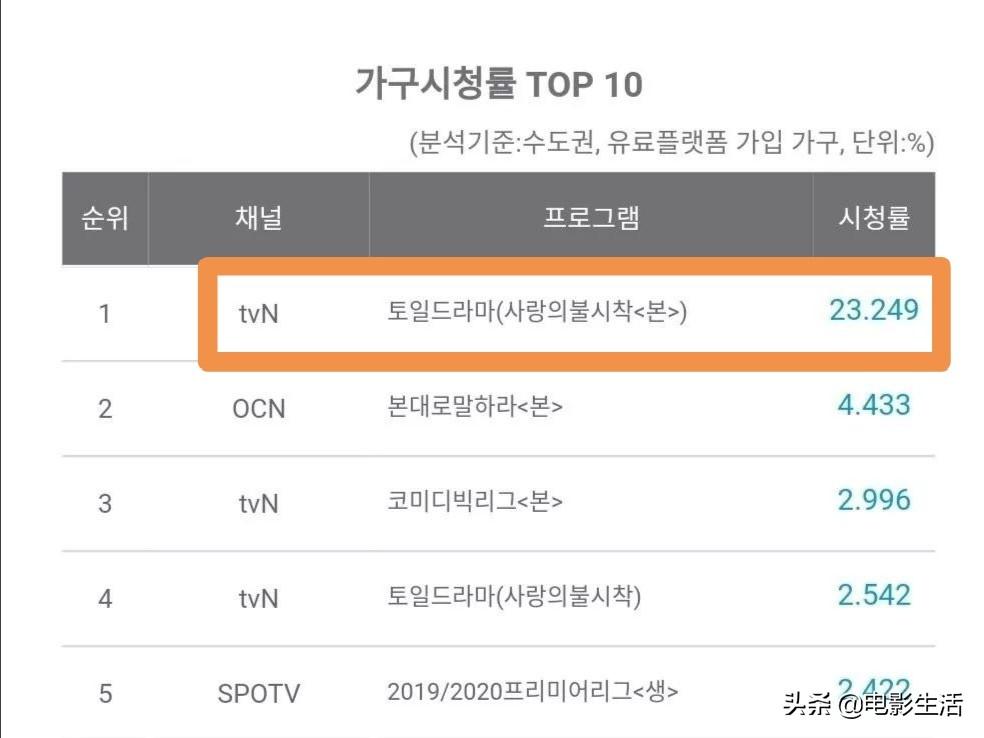Click the 순위 column header
This screenshot has height=738, width=984.
(105, 219)
